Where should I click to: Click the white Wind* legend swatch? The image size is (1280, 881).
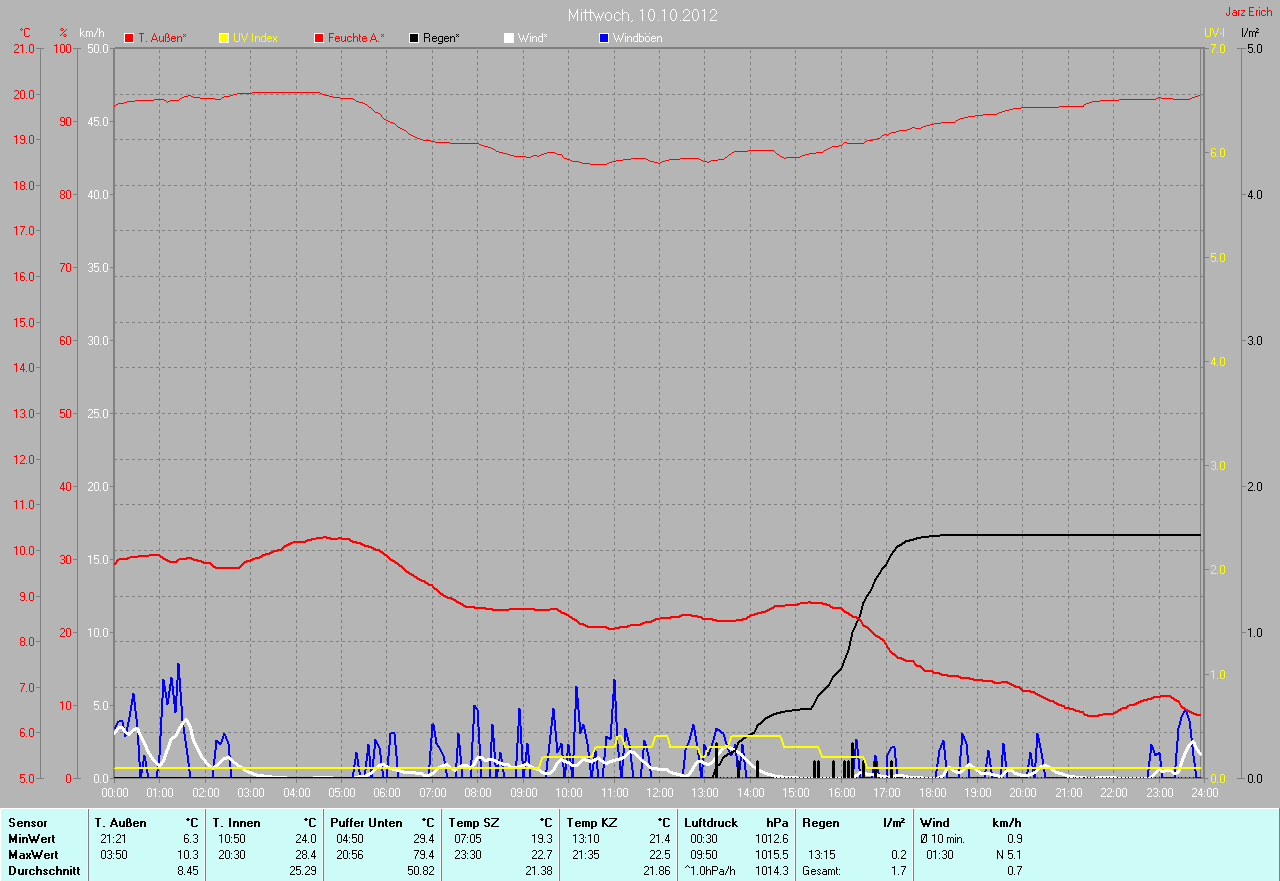click(x=508, y=38)
